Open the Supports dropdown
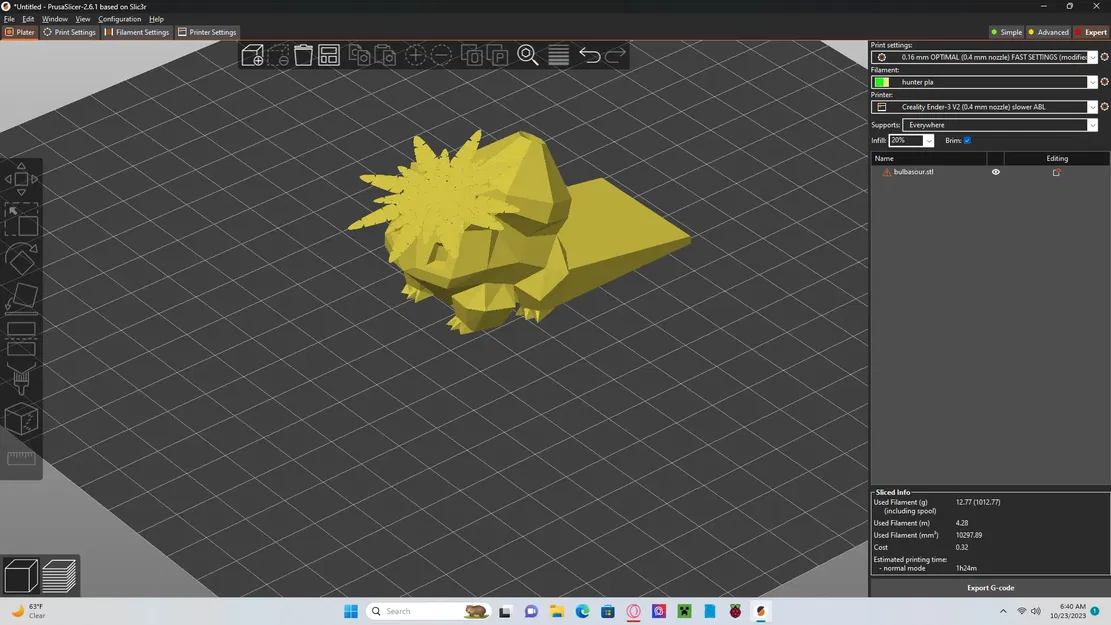This screenshot has height=625, width=1111. tap(1000, 125)
